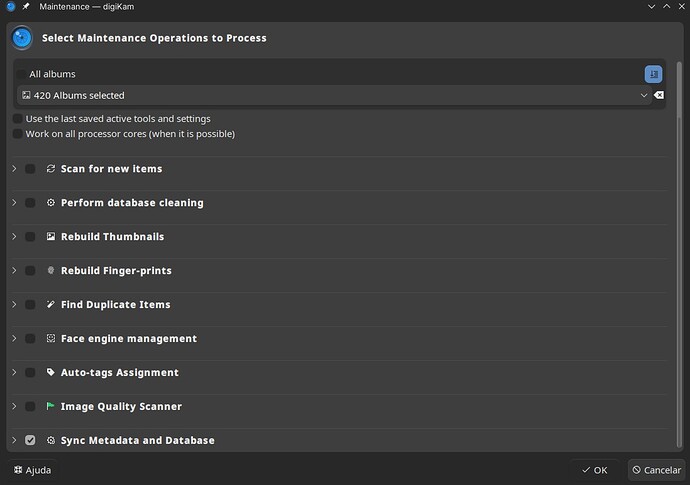Screen dimensions: 690x485
Task: Click the Rebuild Finger-prints label
Action: pos(116,270)
